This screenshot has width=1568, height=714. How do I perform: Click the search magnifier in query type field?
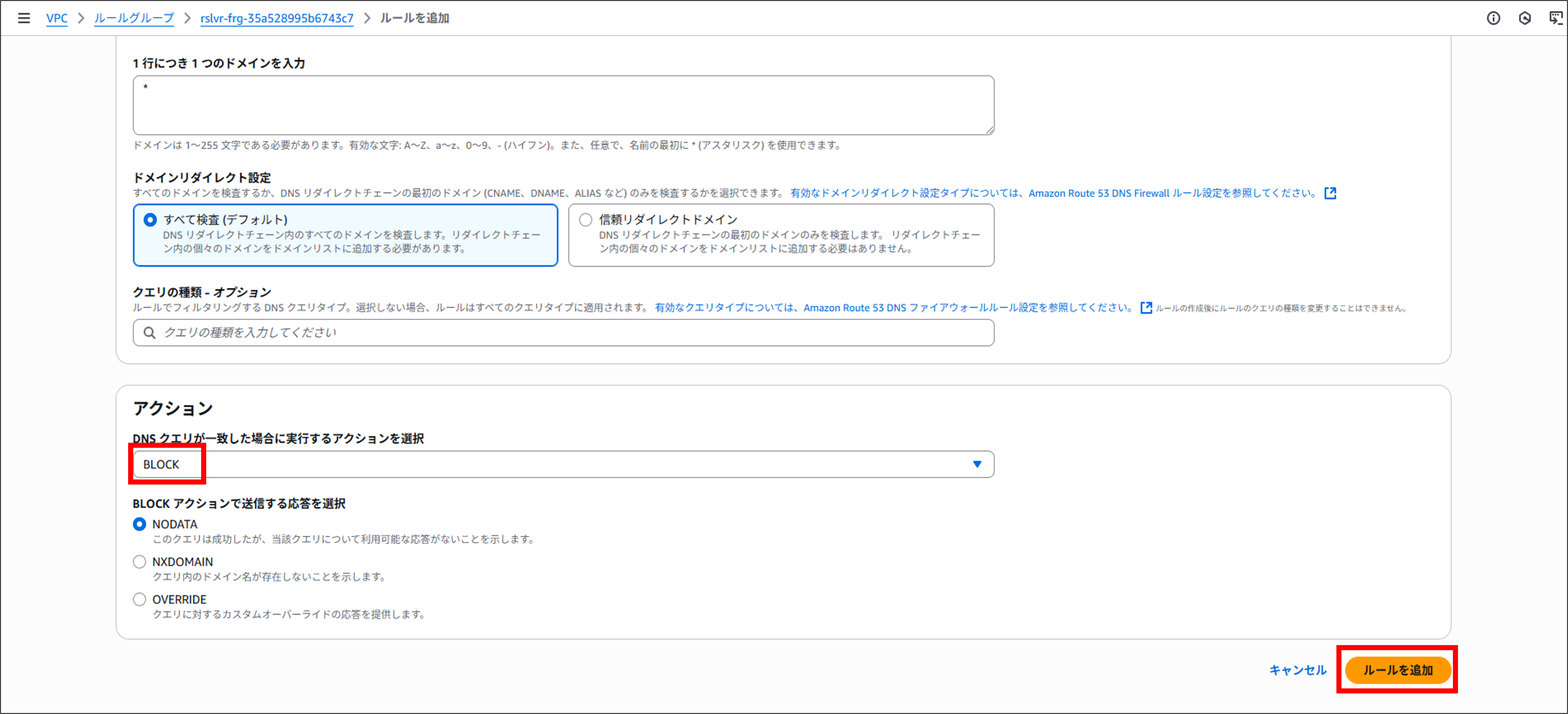pyautogui.click(x=149, y=332)
